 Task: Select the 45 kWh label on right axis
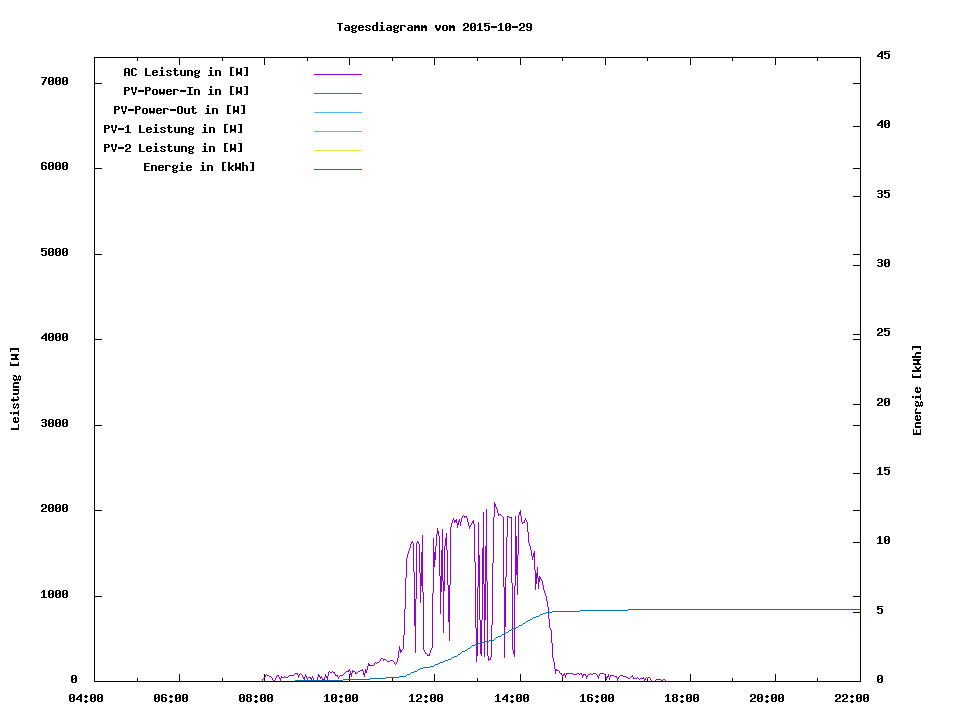point(883,55)
